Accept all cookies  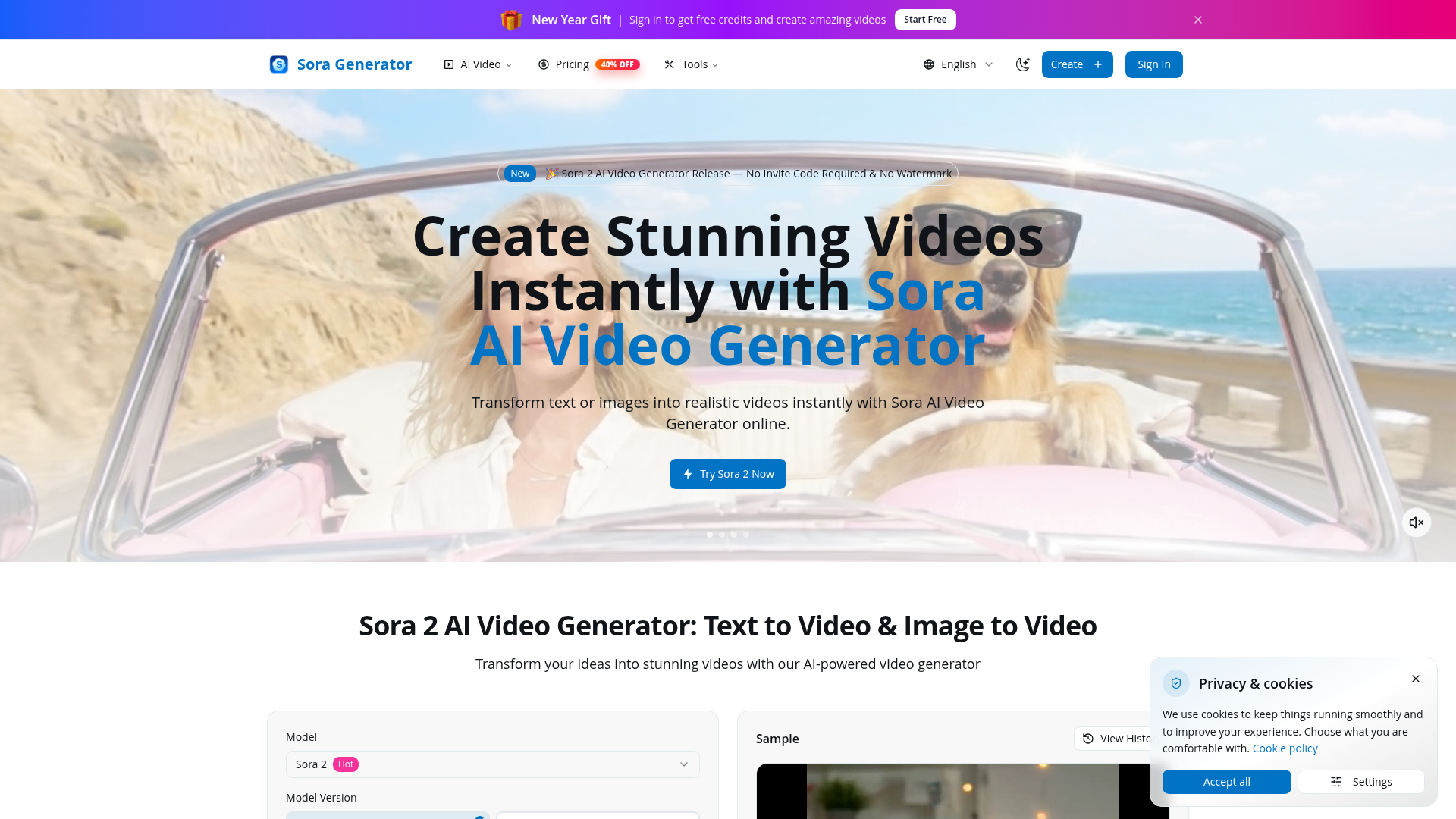pyautogui.click(x=1227, y=782)
